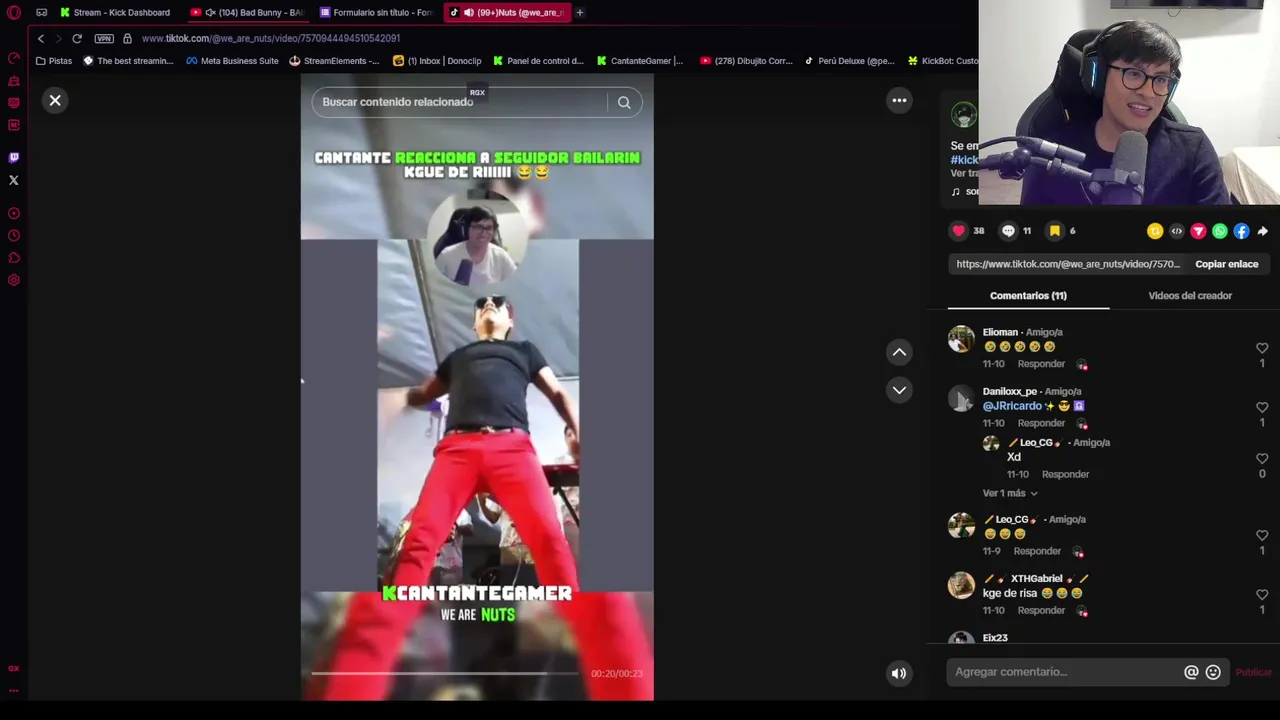Screen dimensions: 1280x720
Task: Repost the video using the yellow repost icon
Action: pos(1155,231)
